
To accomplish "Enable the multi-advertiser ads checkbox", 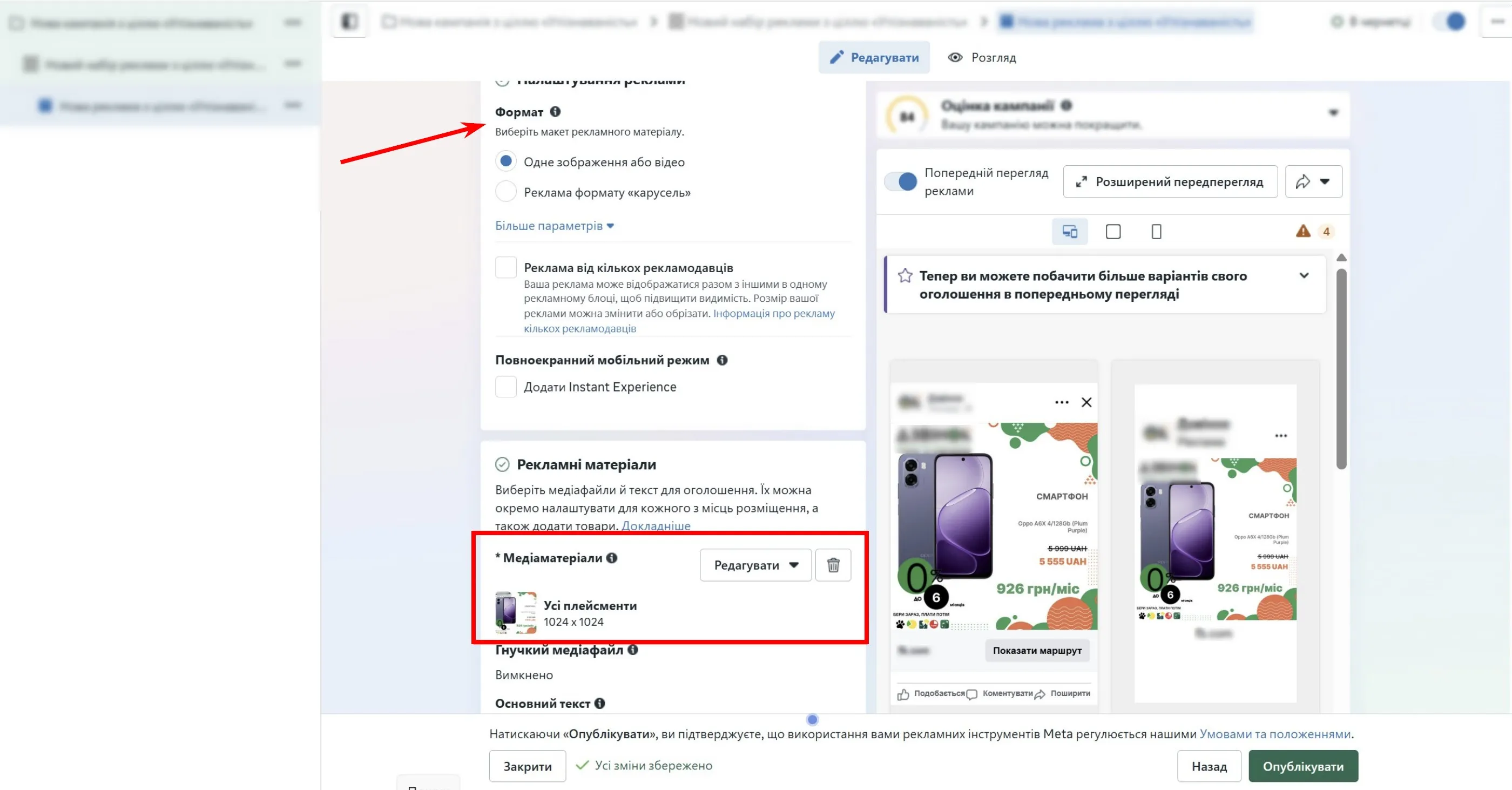I will pos(506,268).
